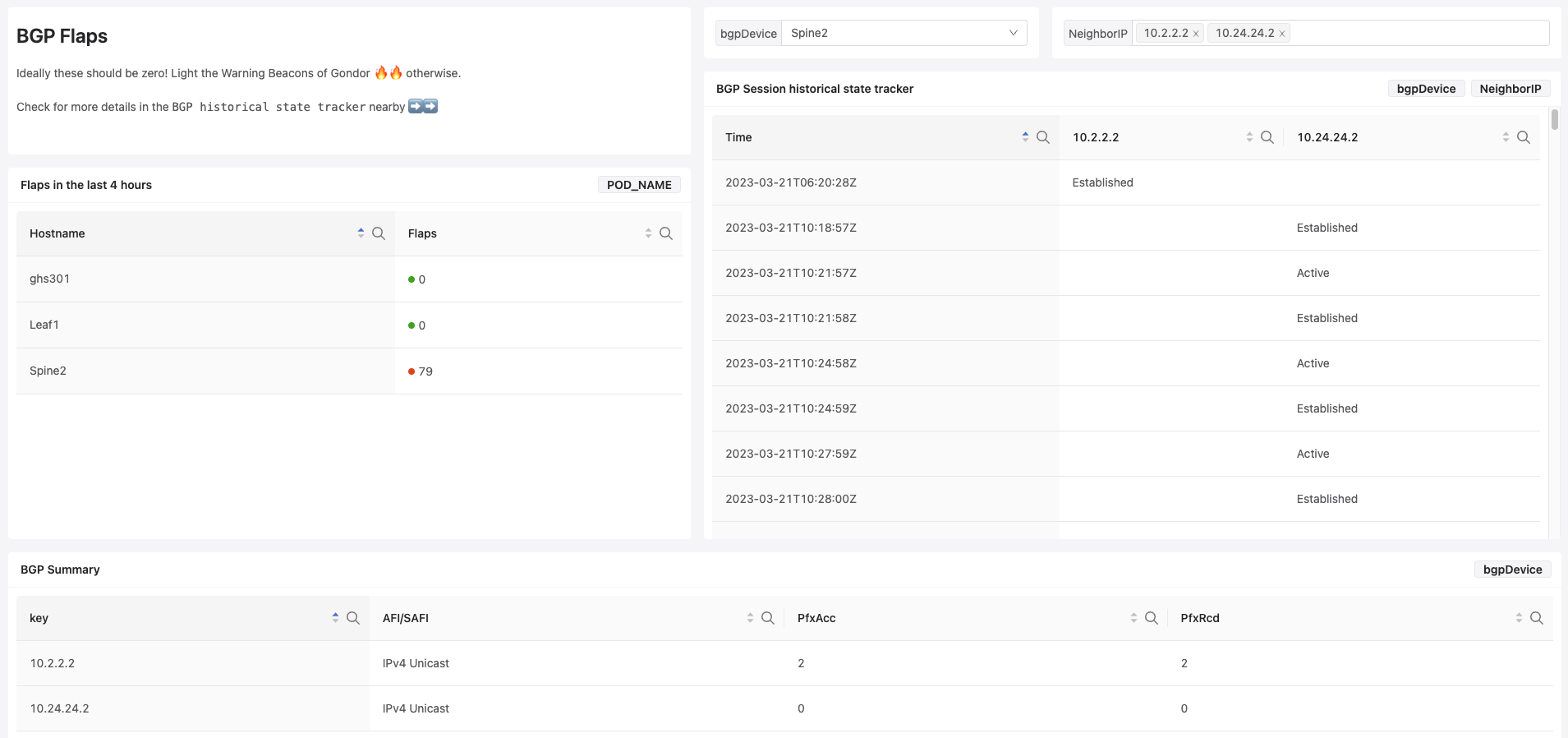Click the bgpDevice tag on BGP Summary

[x=1512, y=570]
